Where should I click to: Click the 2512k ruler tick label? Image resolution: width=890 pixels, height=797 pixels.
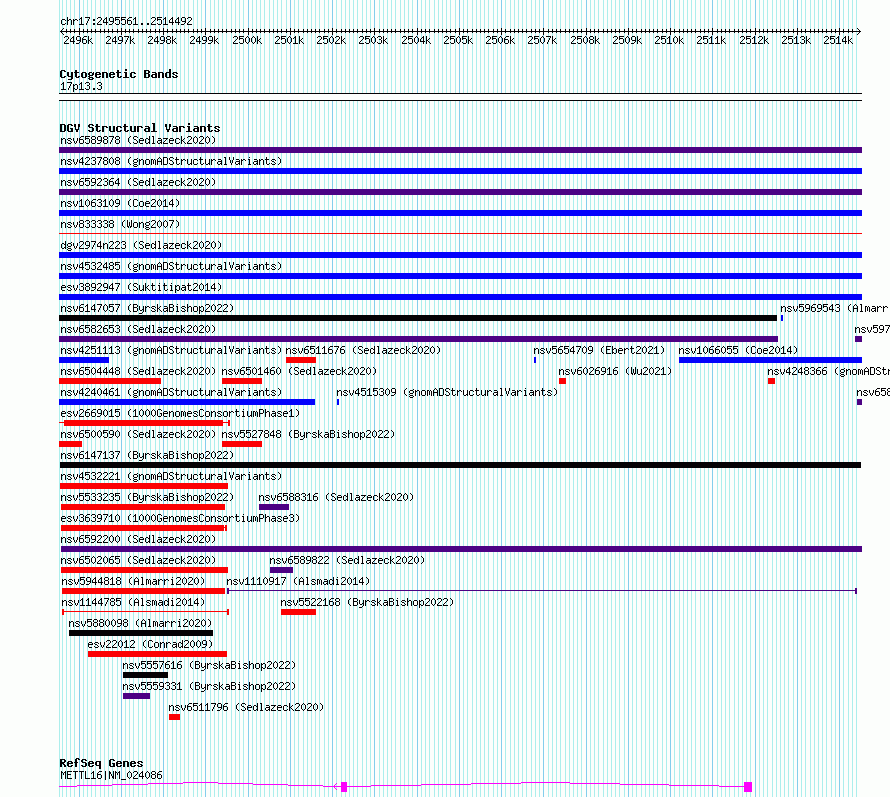[754, 40]
